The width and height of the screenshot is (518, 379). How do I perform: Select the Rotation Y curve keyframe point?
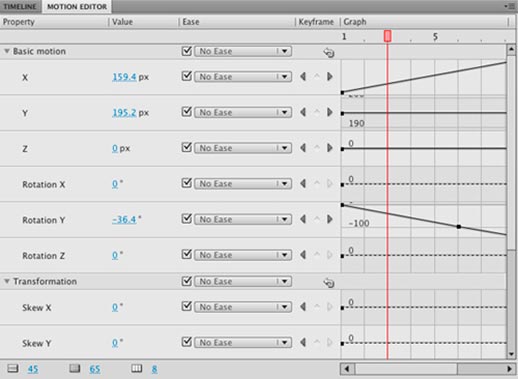pyautogui.click(x=459, y=227)
